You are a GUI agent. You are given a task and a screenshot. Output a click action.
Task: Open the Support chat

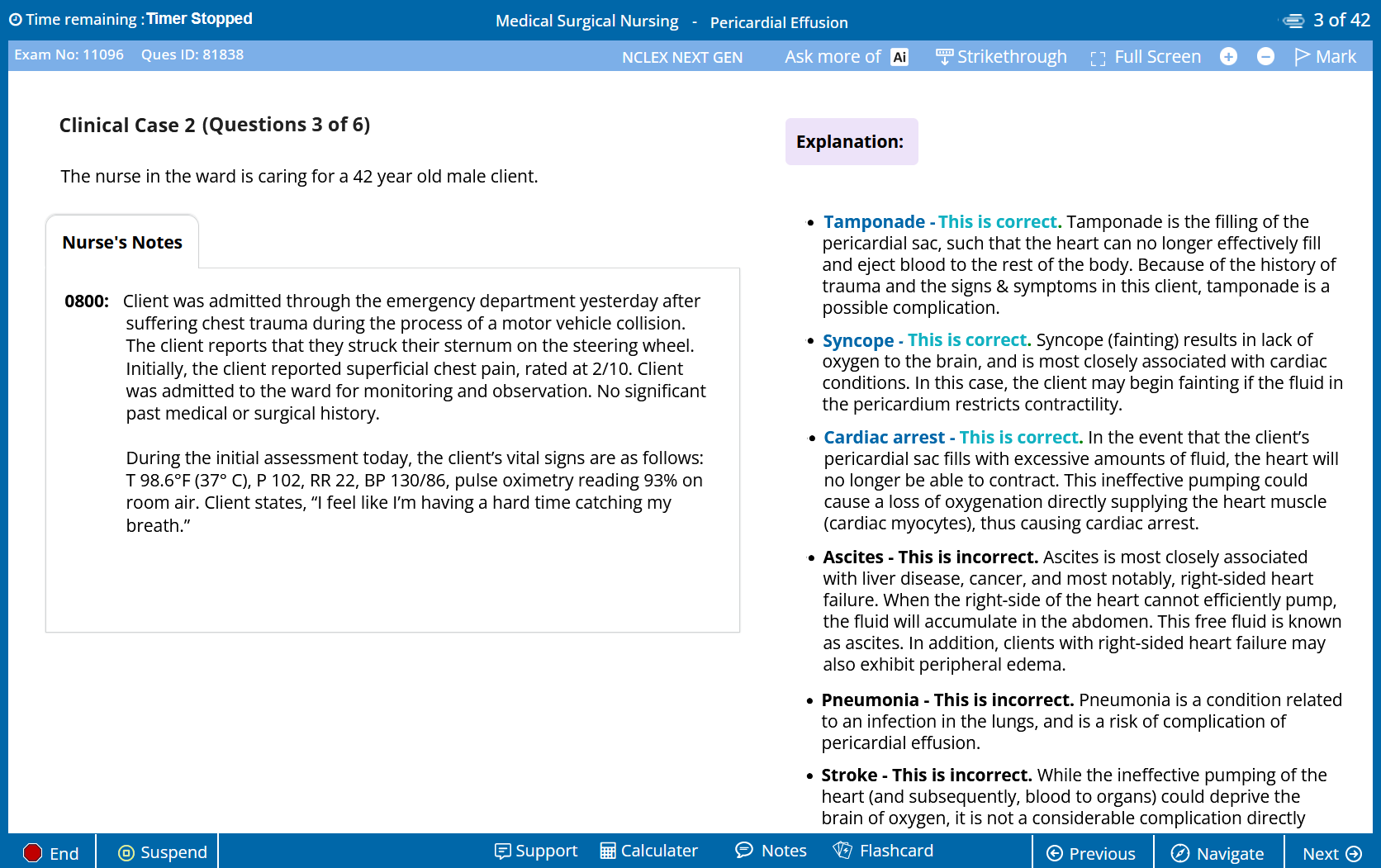tap(536, 851)
